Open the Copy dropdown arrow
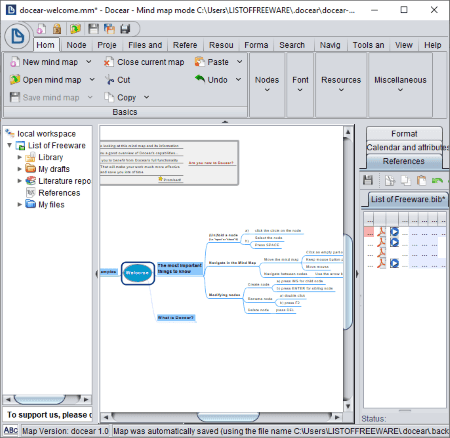 [x=146, y=97]
